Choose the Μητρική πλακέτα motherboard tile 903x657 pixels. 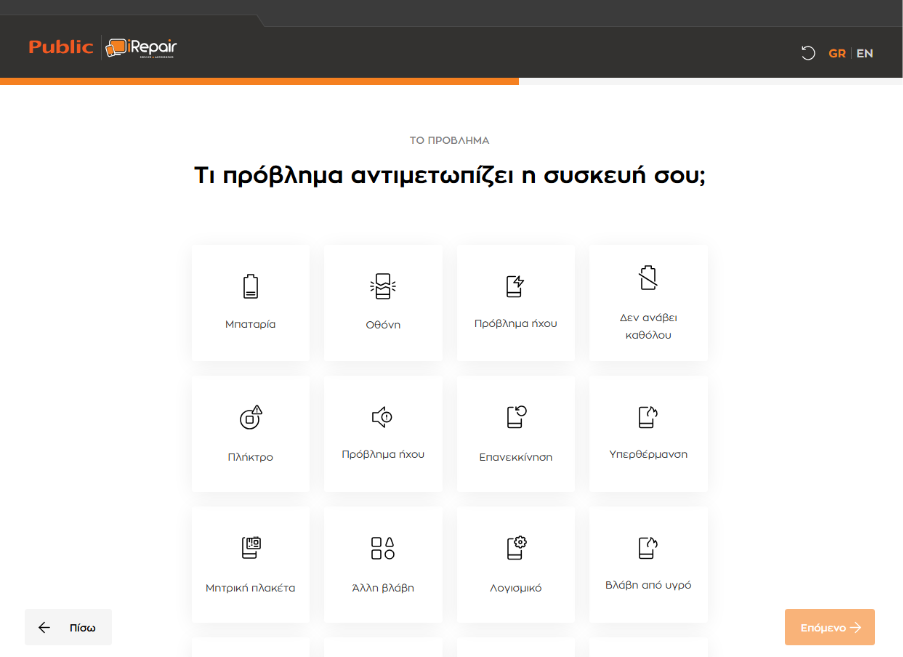pyautogui.click(x=250, y=564)
